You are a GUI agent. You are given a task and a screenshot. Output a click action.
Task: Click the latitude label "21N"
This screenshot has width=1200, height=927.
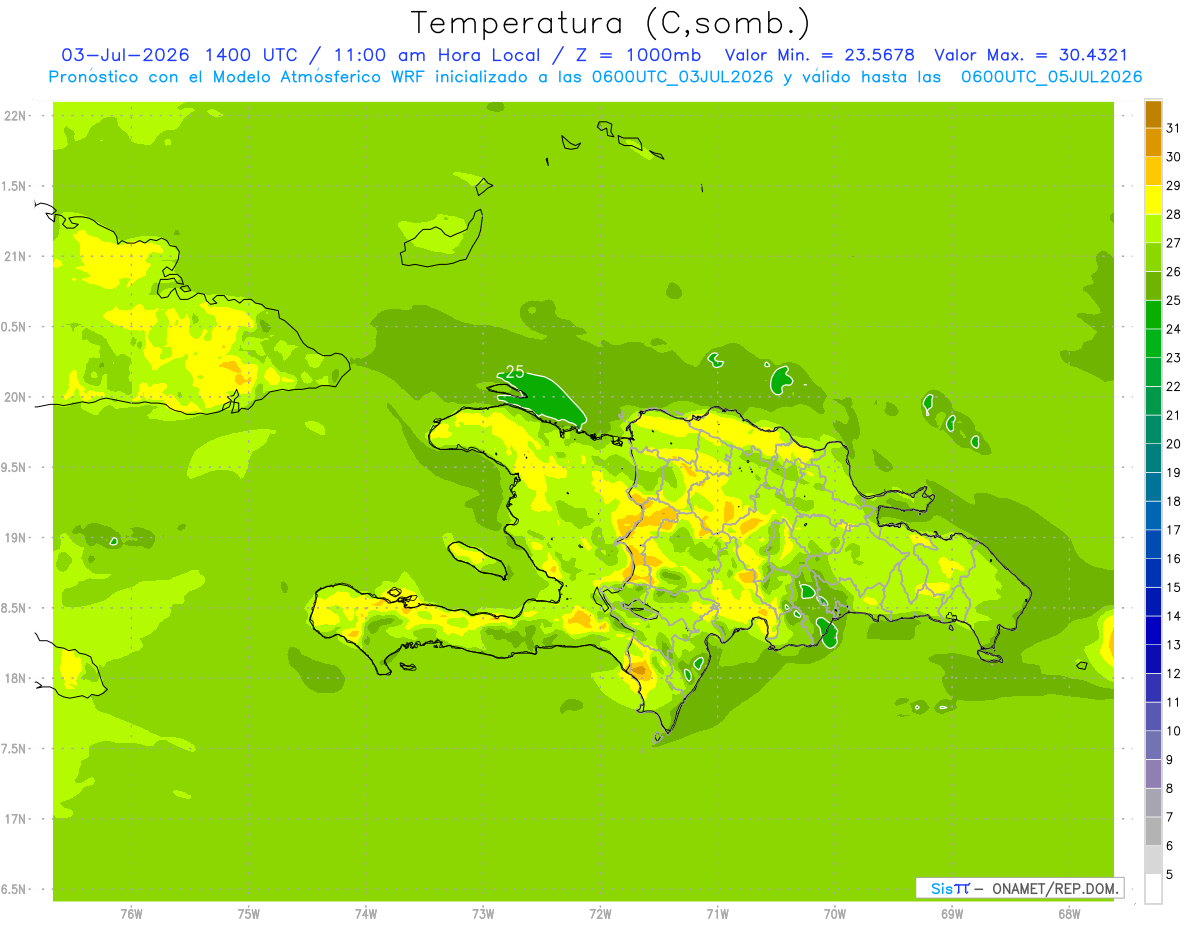click(x=16, y=256)
